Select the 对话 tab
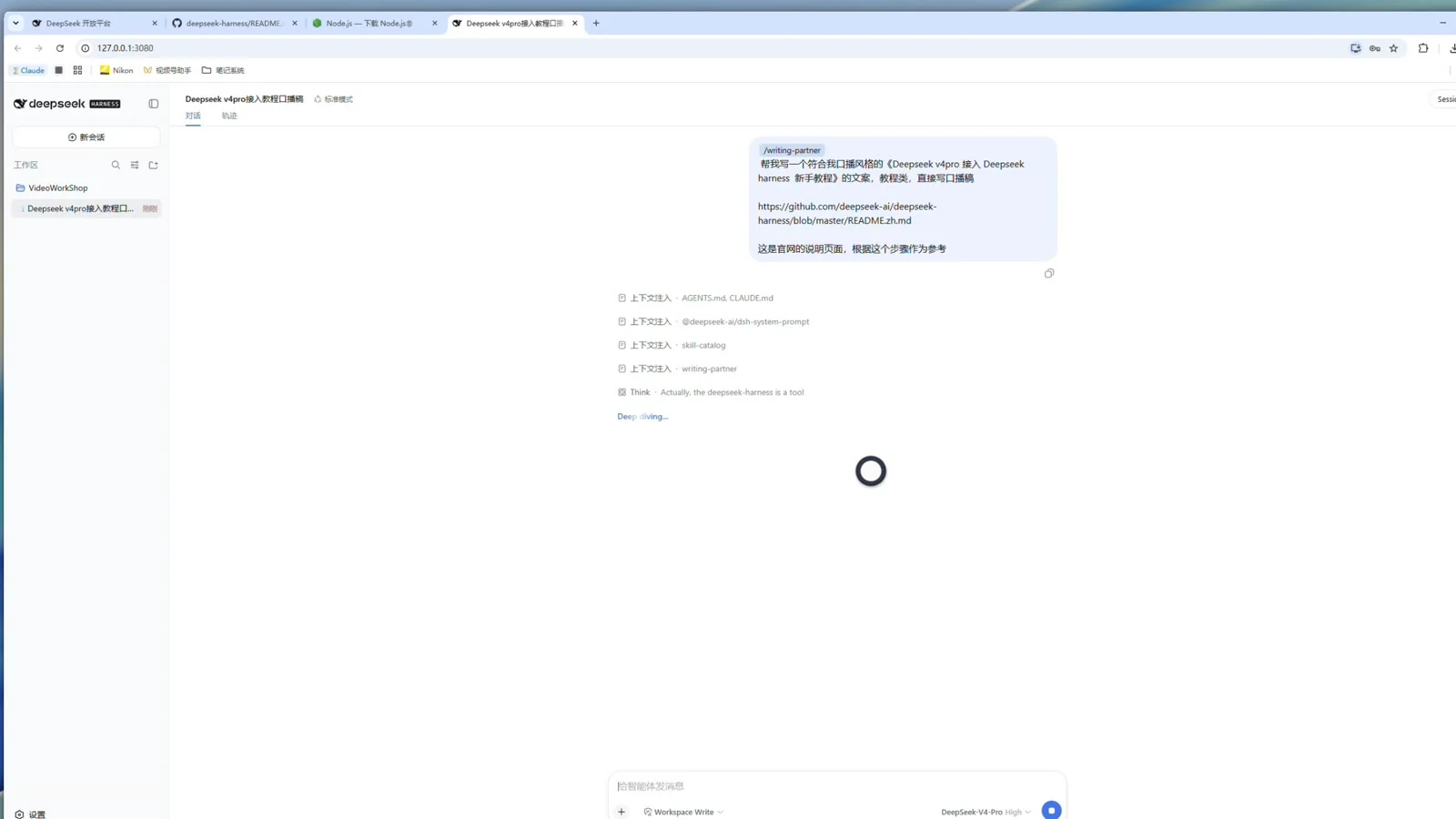Image resolution: width=1456 pixels, height=819 pixels. pyautogui.click(x=193, y=116)
